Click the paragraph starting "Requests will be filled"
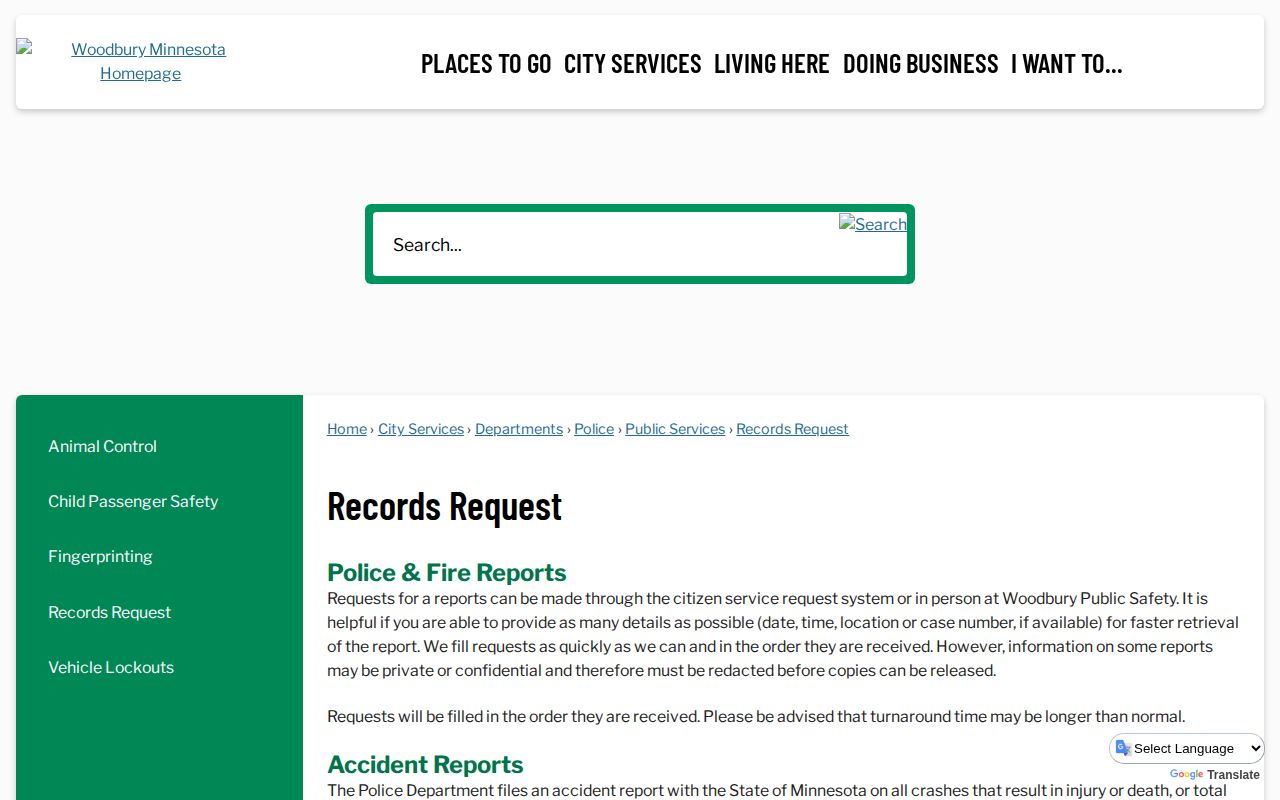The width and height of the screenshot is (1280, 800). pos(756,716)
